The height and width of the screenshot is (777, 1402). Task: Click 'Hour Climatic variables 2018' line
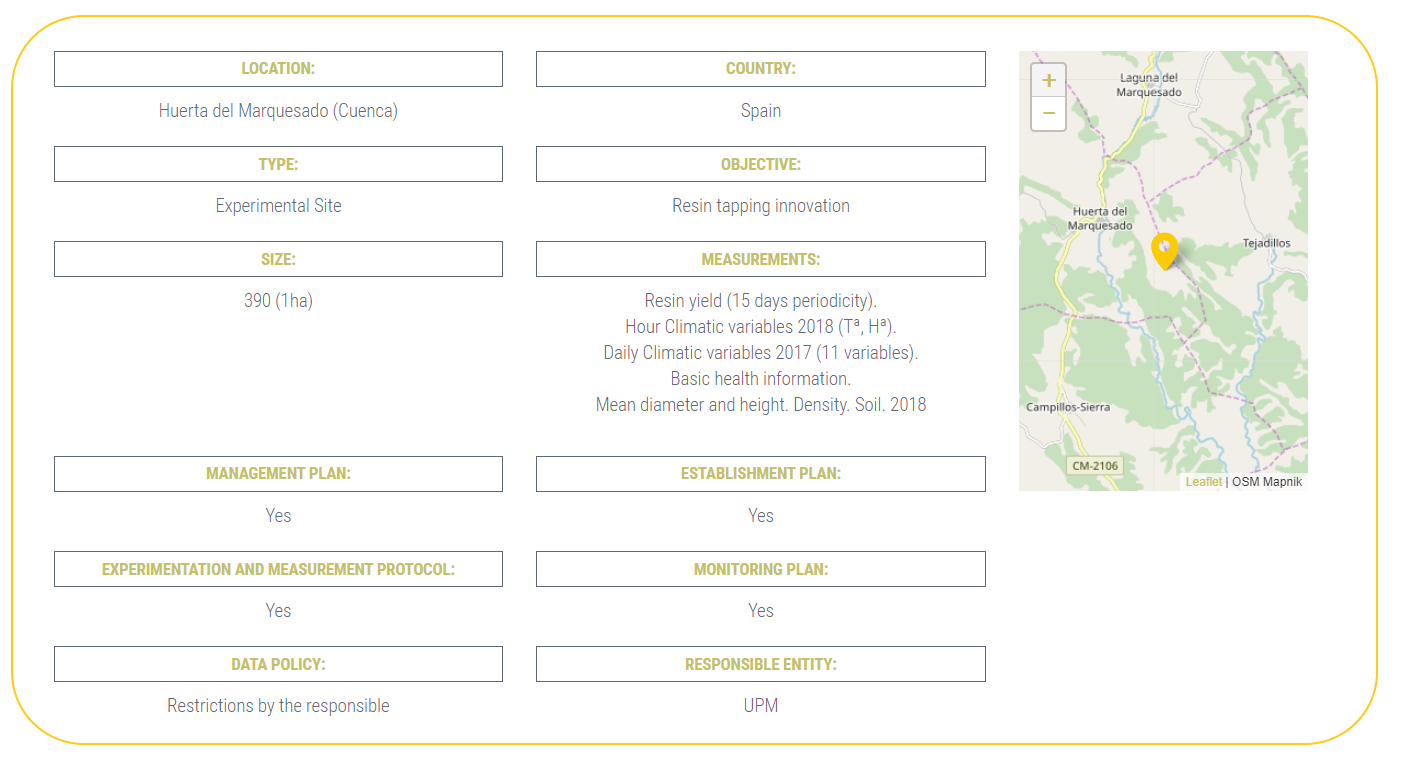(761, 327)
